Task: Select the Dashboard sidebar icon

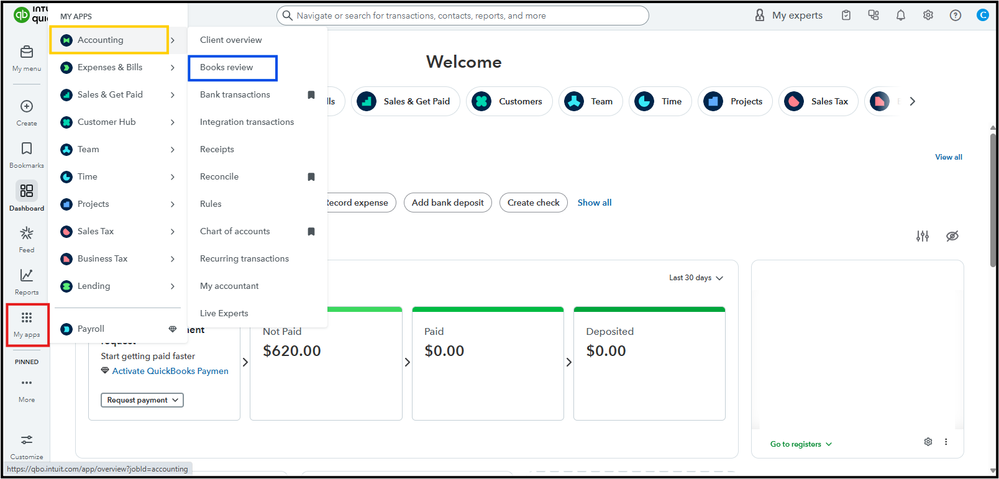Action: pyautogui.click(x=27, y=191)
